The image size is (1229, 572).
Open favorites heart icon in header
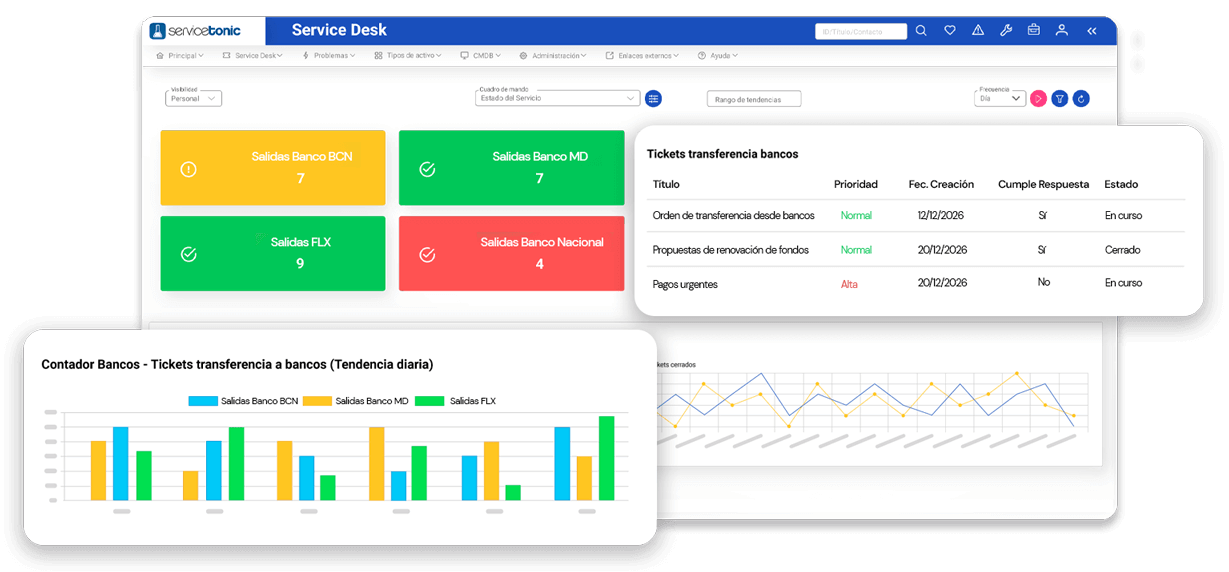tap(950, 30)
